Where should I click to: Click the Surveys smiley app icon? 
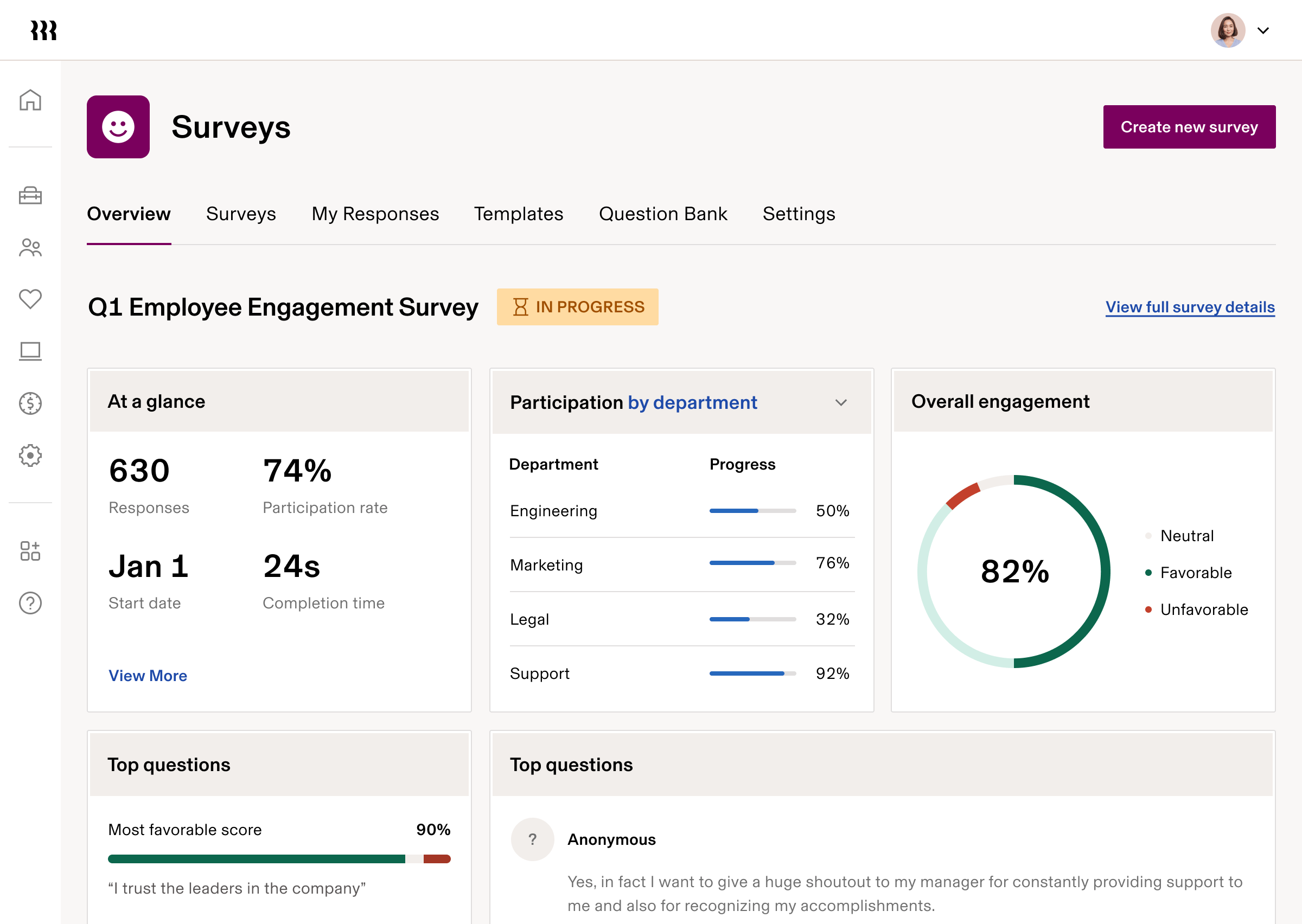coord(118,126)
